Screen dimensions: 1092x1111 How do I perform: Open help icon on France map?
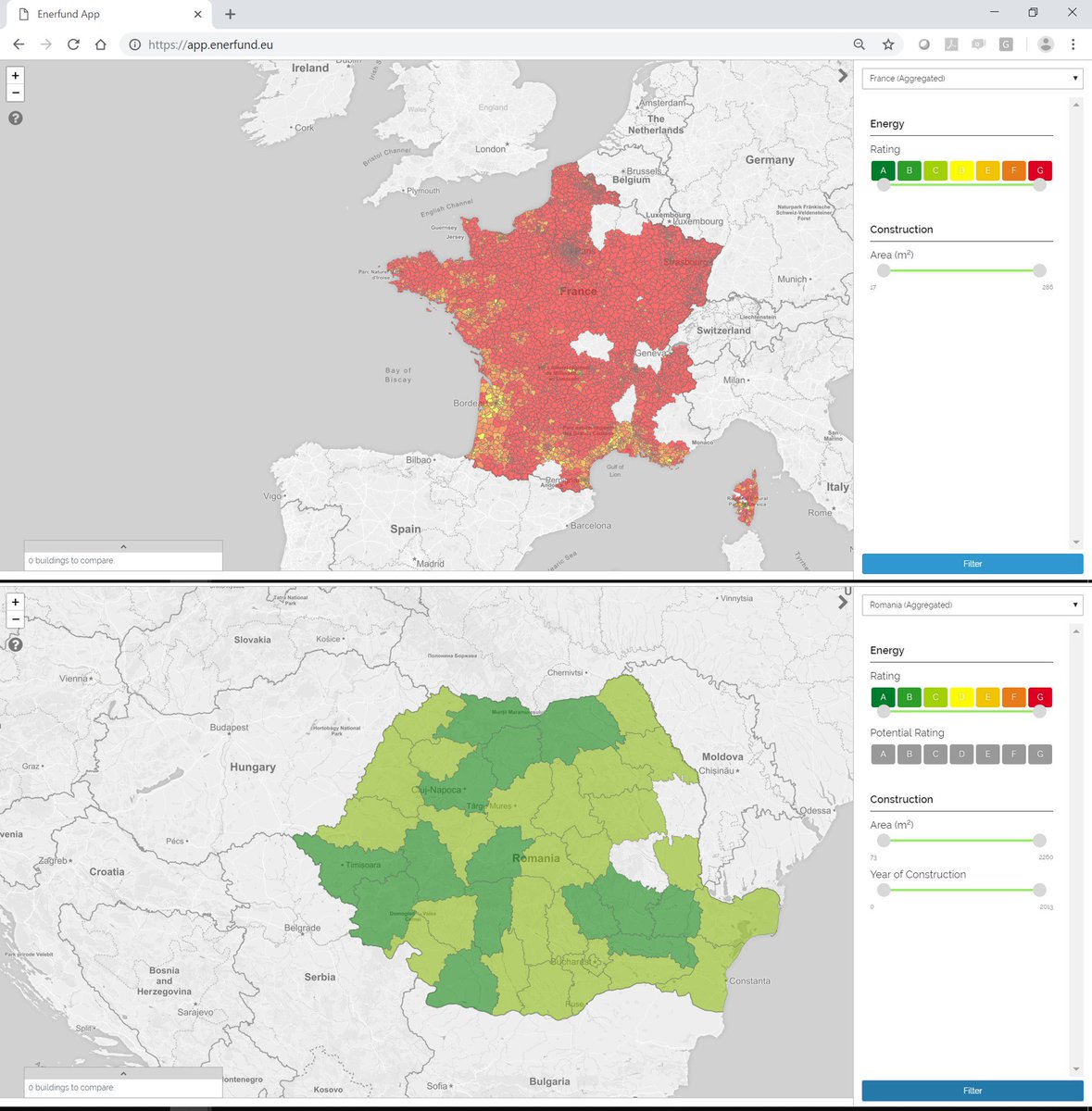click(x=15, y=118)
